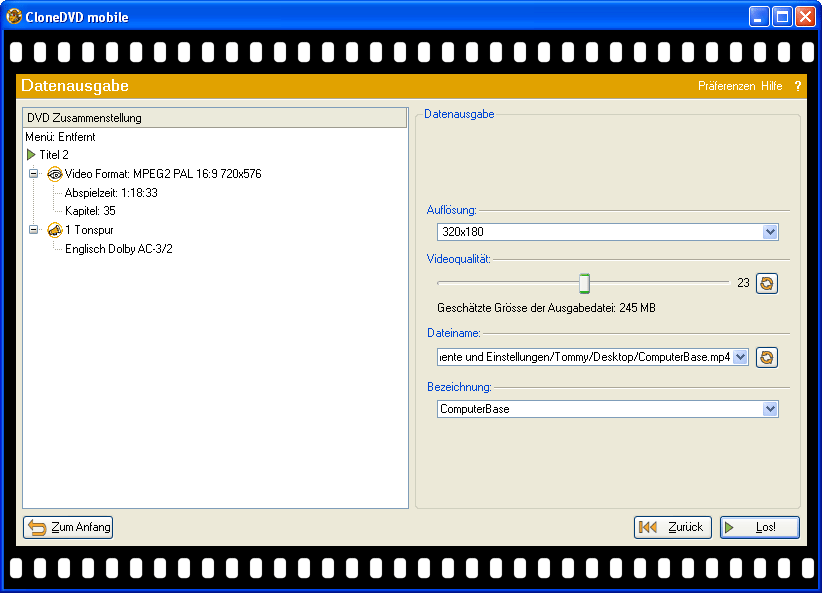Collapse the Video Format tree node
822x593 pixels.
[x=34, y=174]
